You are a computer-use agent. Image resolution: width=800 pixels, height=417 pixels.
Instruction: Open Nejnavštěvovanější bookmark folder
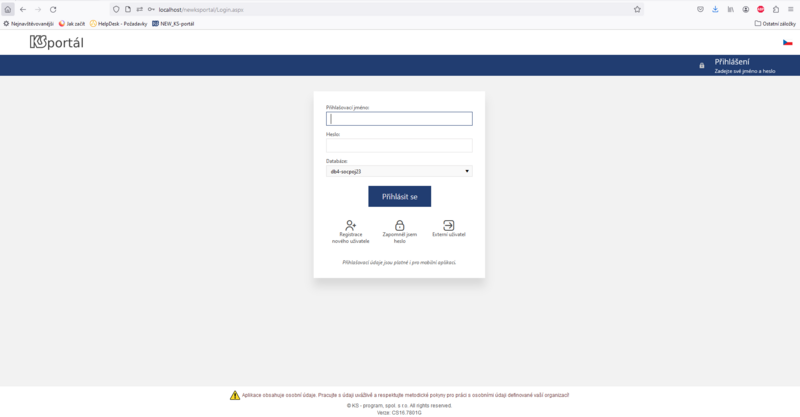click(x=29, y=23)
